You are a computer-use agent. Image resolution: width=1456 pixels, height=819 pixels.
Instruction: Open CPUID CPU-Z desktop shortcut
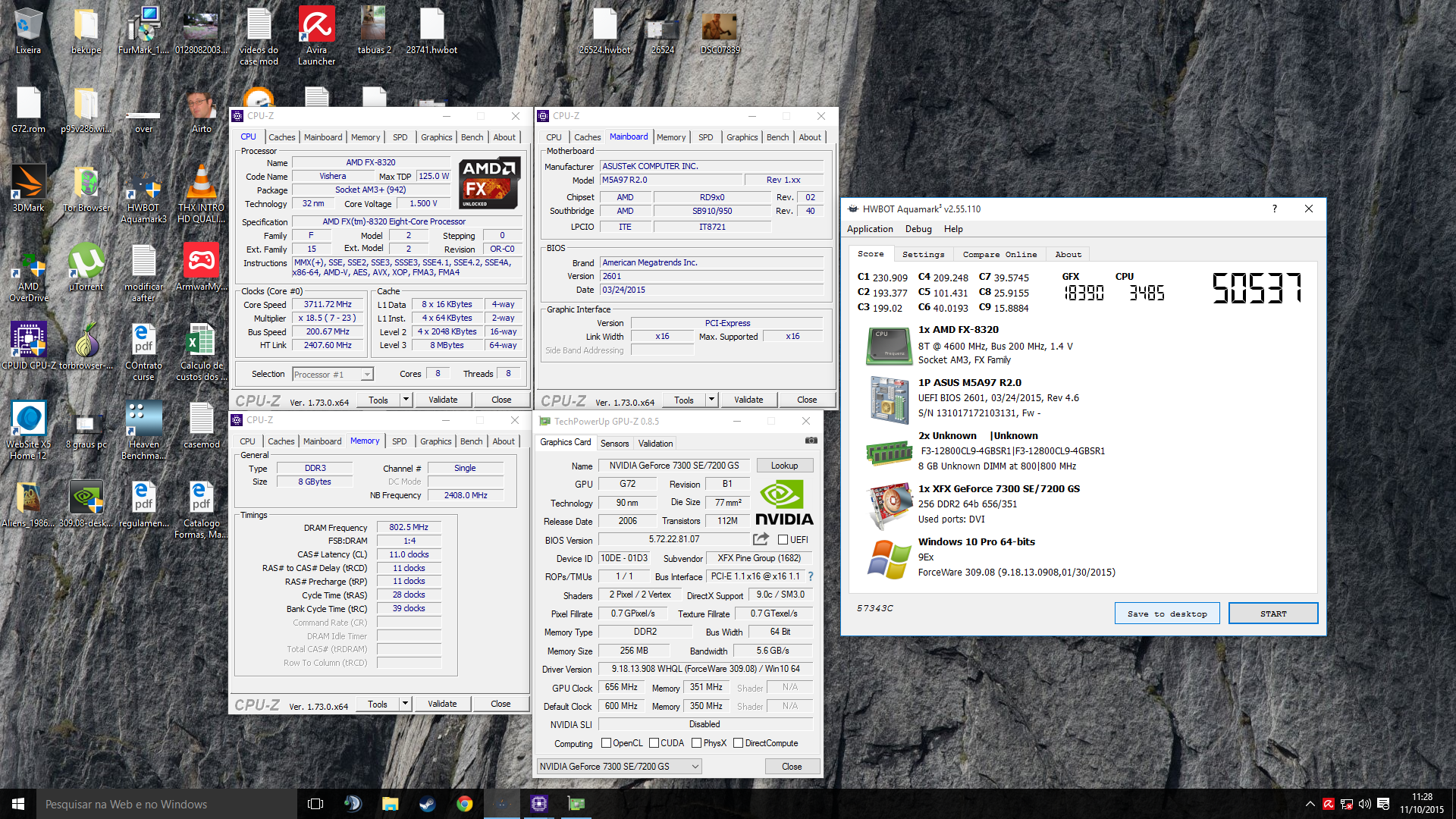coord(28,346)
